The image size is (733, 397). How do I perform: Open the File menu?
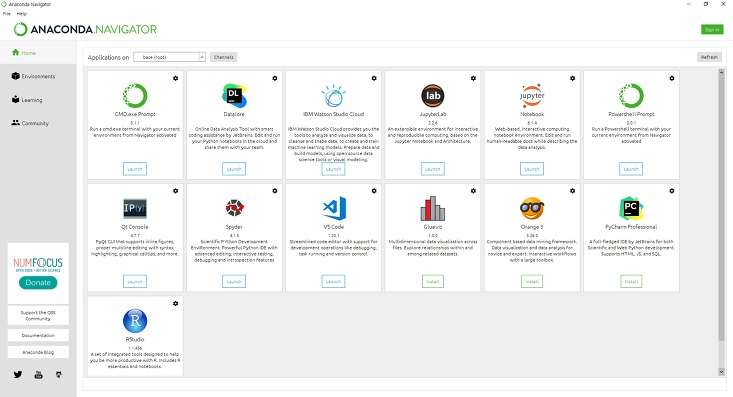pyautogui.click(x=7, y=14)
